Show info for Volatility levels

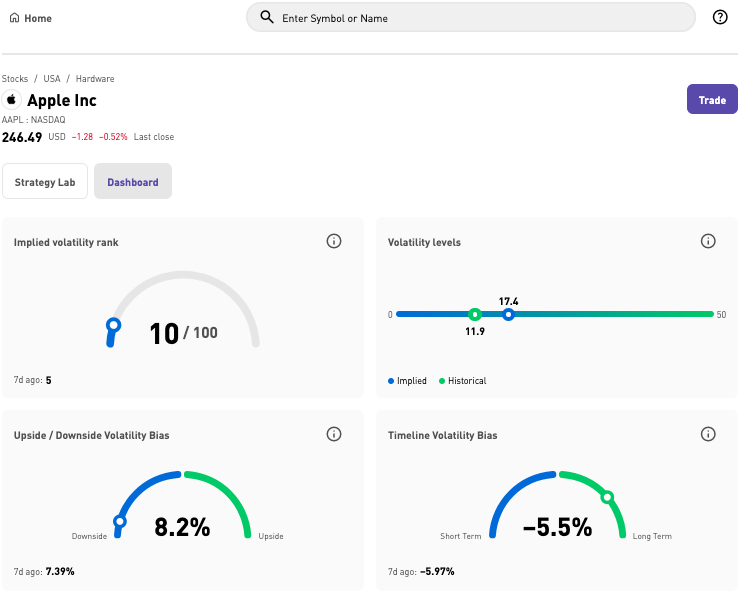[708, 241]
